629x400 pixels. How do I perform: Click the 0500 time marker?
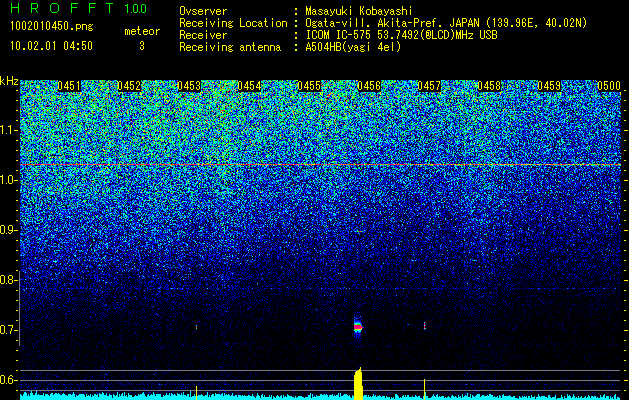tap(609, 86)
